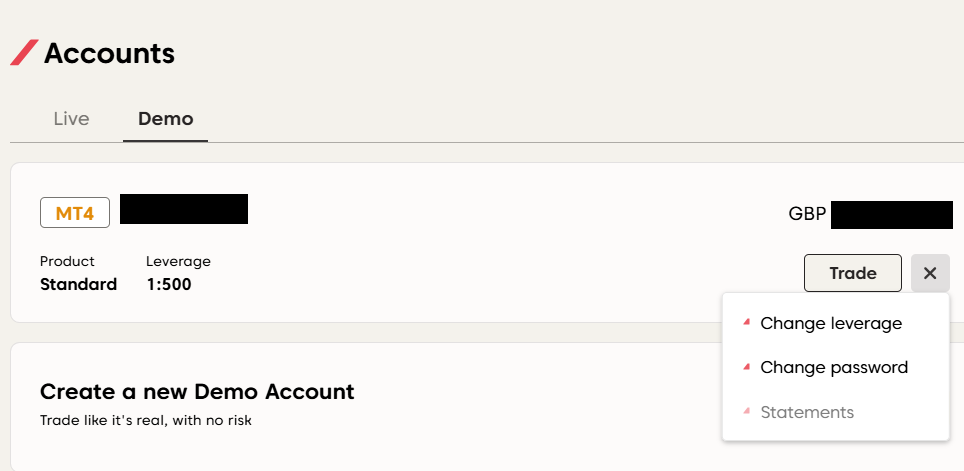Click the orange MT4 platform badge

tap(75, 213)
